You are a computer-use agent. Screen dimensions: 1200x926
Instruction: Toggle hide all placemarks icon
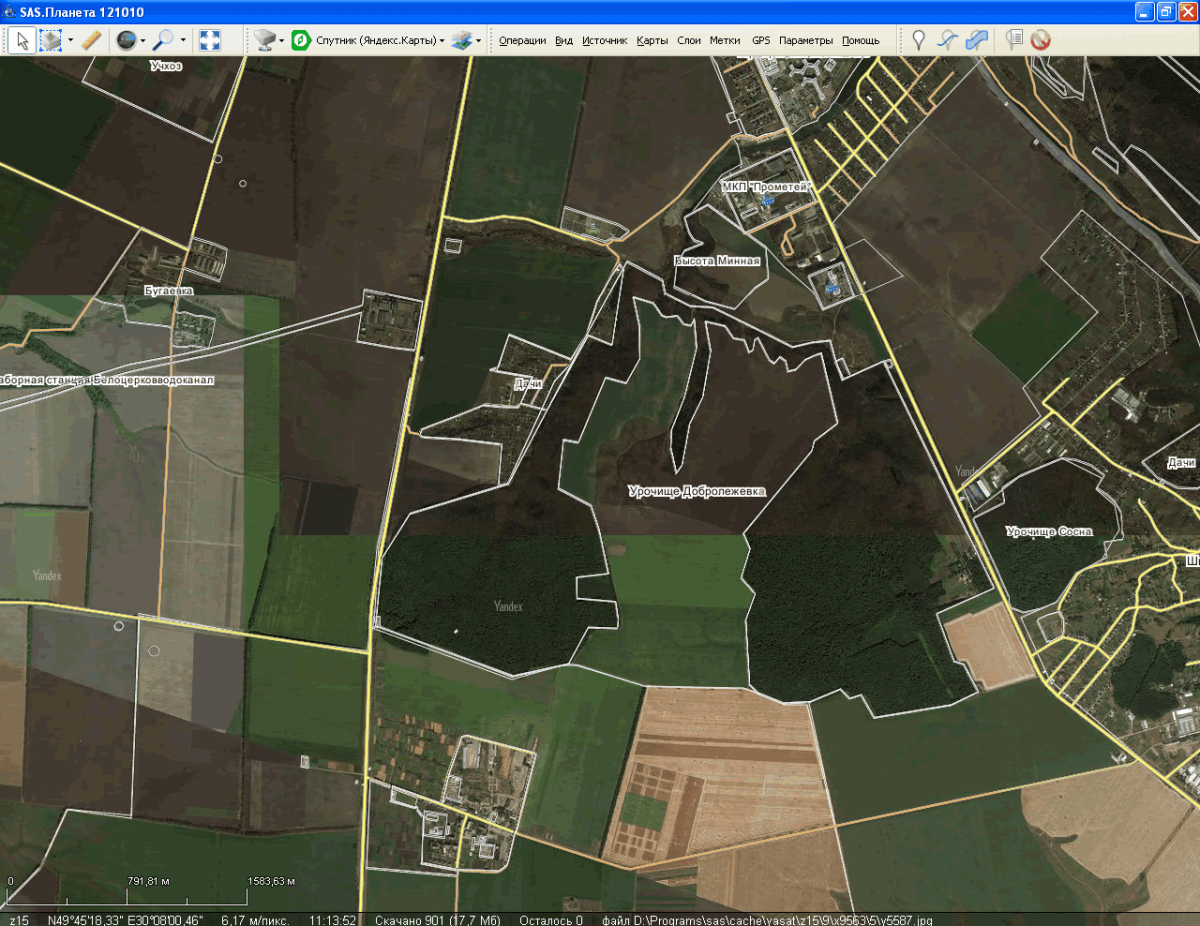click(x=1041, y=40)
